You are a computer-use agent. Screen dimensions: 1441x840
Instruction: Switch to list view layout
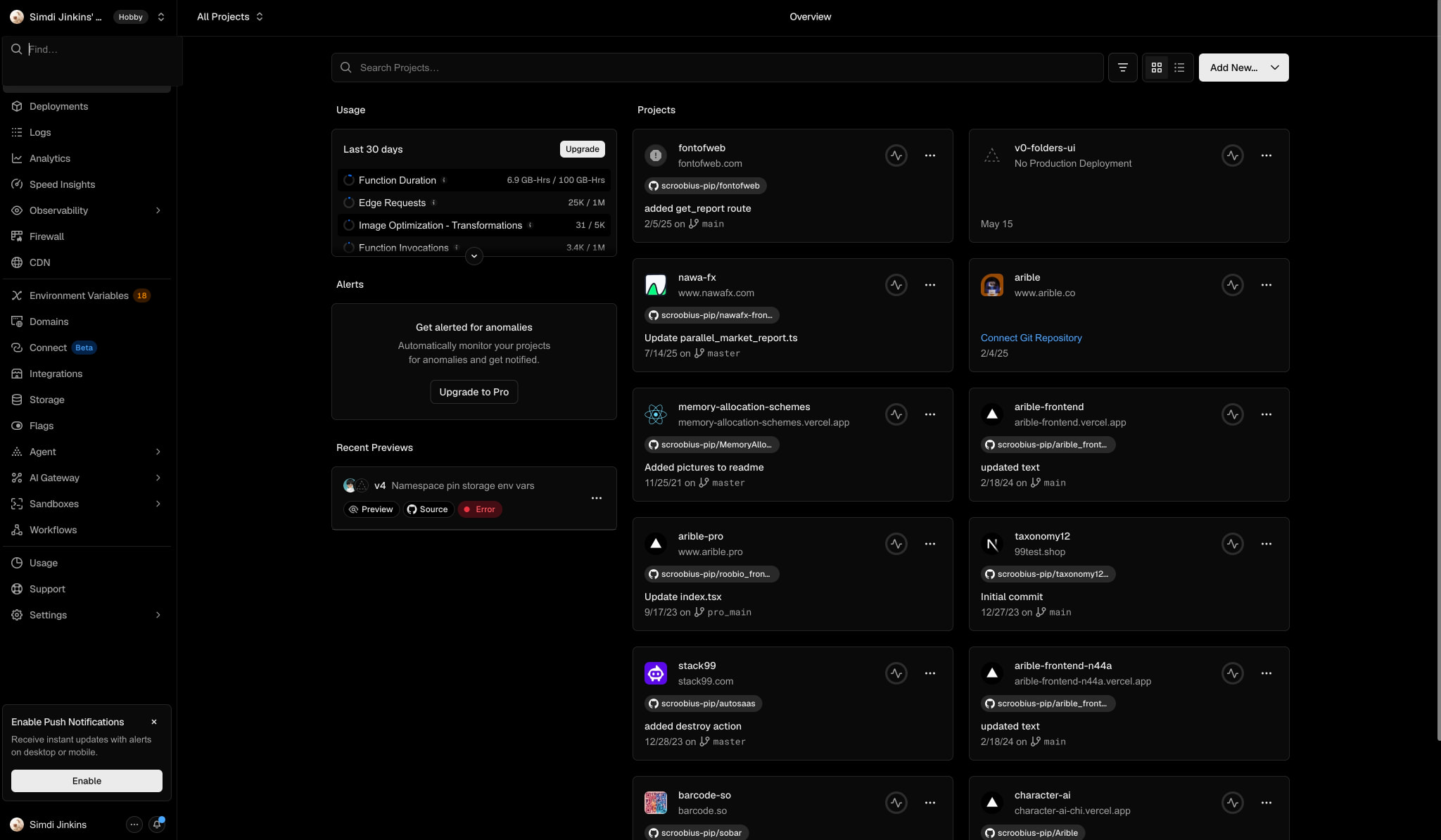(x=1179, y=68)
